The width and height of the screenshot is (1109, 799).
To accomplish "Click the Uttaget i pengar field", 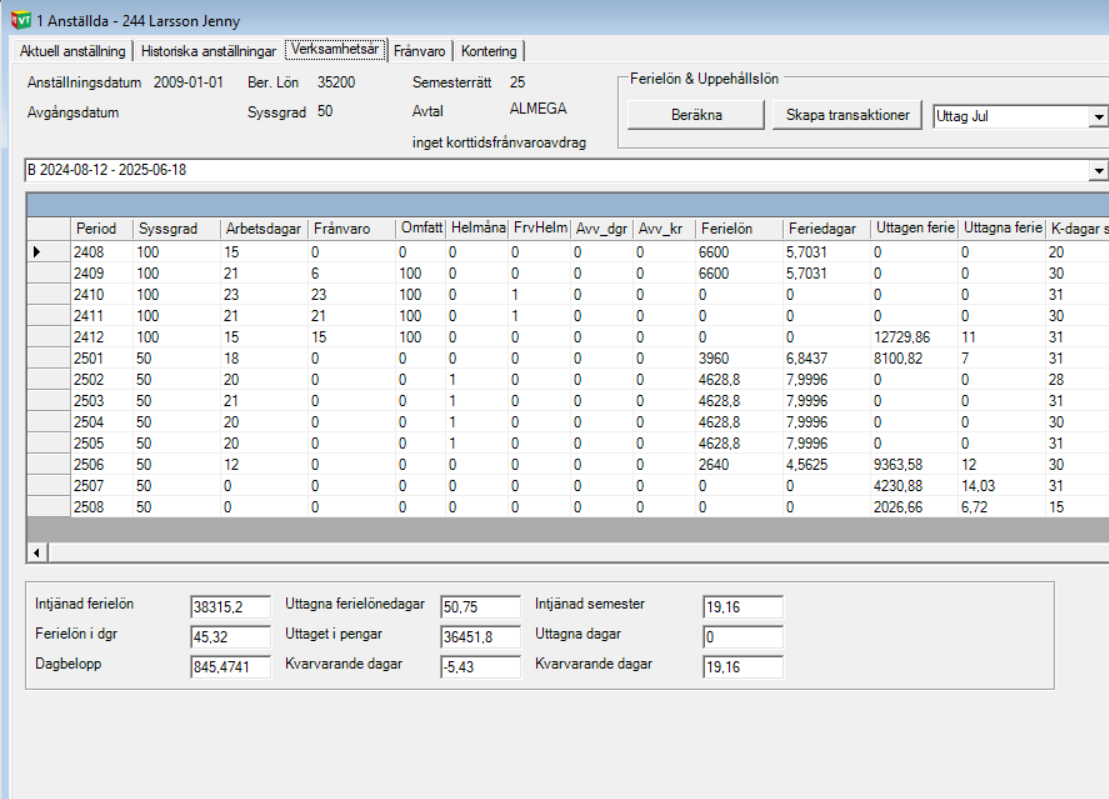I will pyautogui.click(x=480, y=636).
